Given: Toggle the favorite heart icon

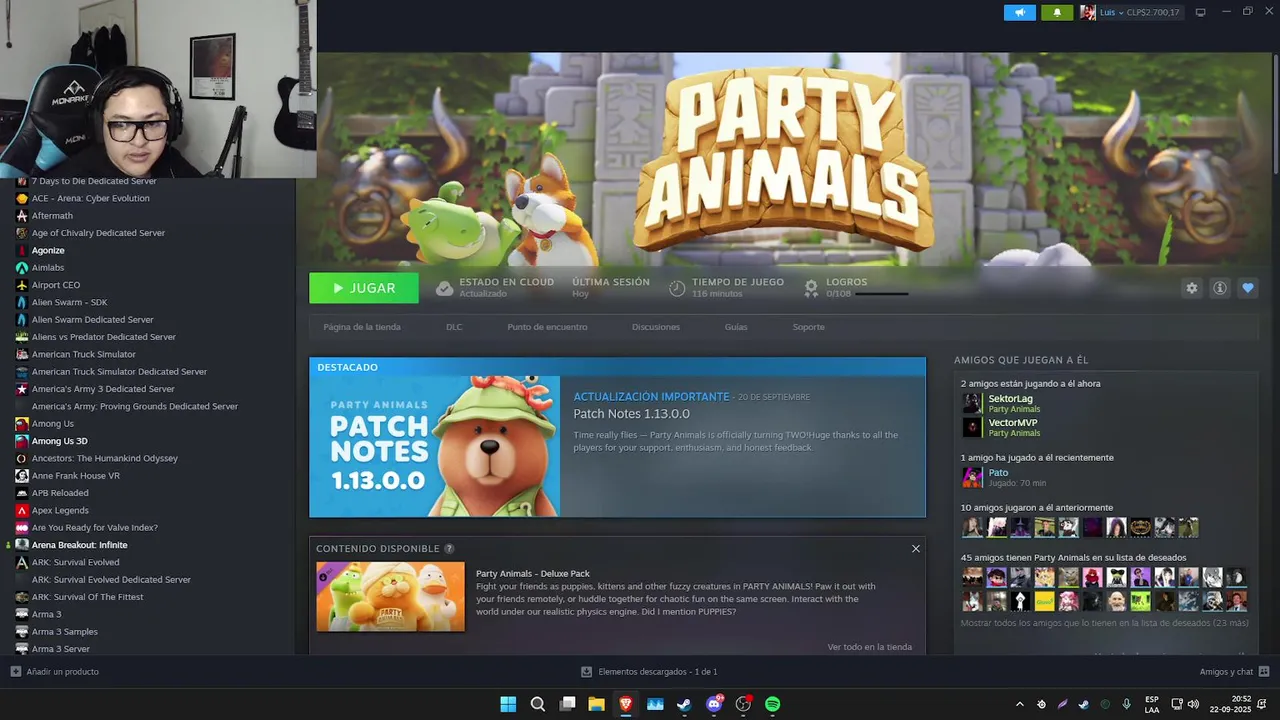Looking at the screenshot, I should tap(1248, 288).
